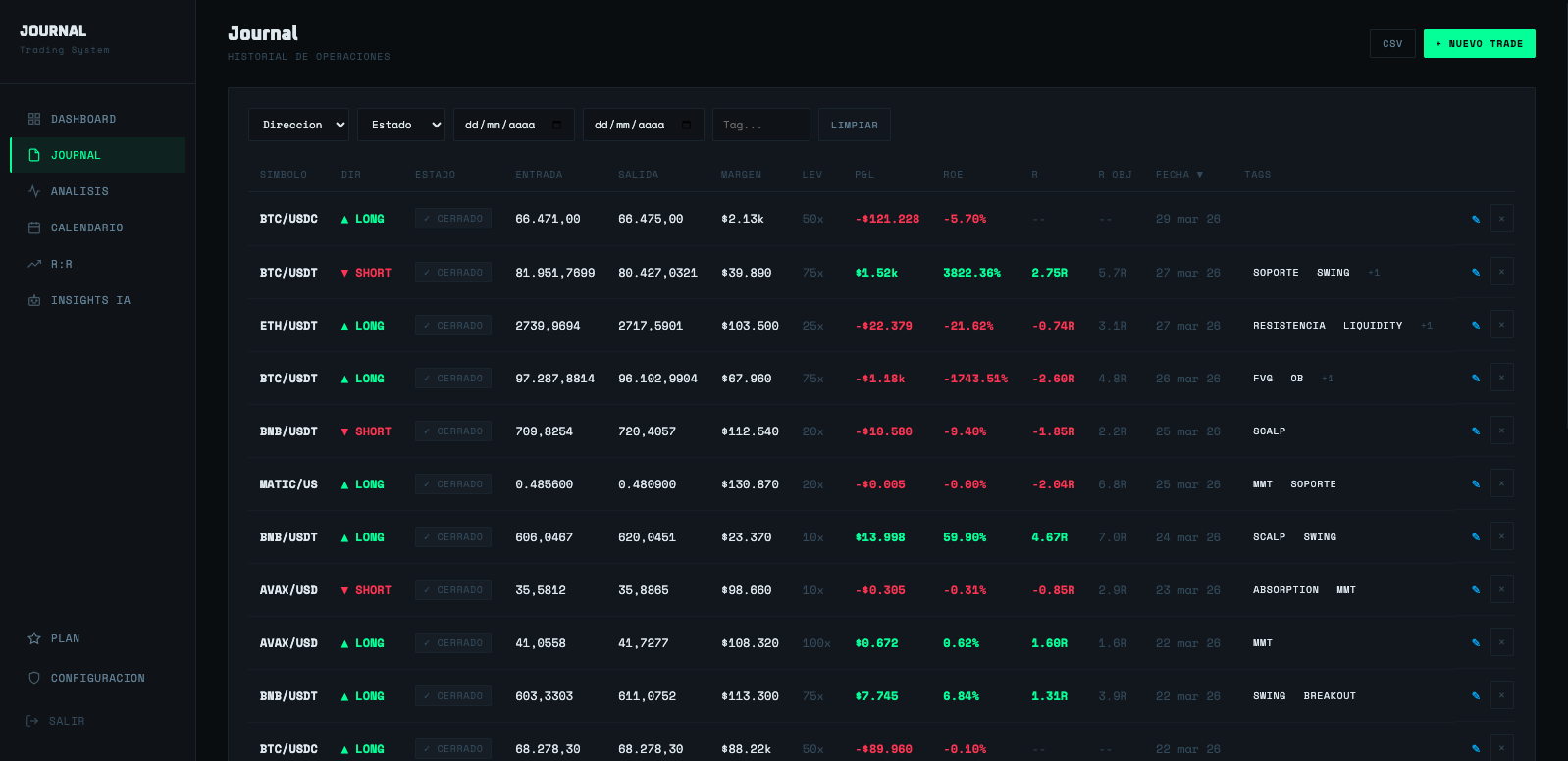Edit the BNB/USDT 606,0467 trade
Screen dimensions: 1568x761
click(1476, 536)
